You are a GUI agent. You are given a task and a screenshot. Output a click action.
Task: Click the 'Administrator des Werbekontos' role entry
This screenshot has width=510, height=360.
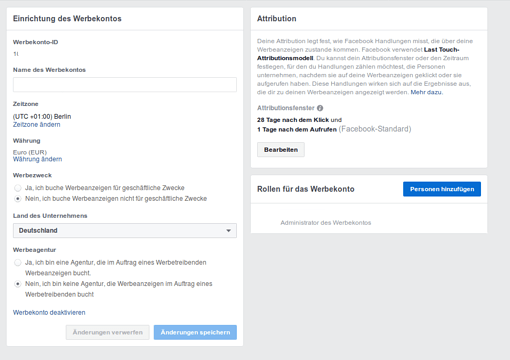click(x=326, y=223)
